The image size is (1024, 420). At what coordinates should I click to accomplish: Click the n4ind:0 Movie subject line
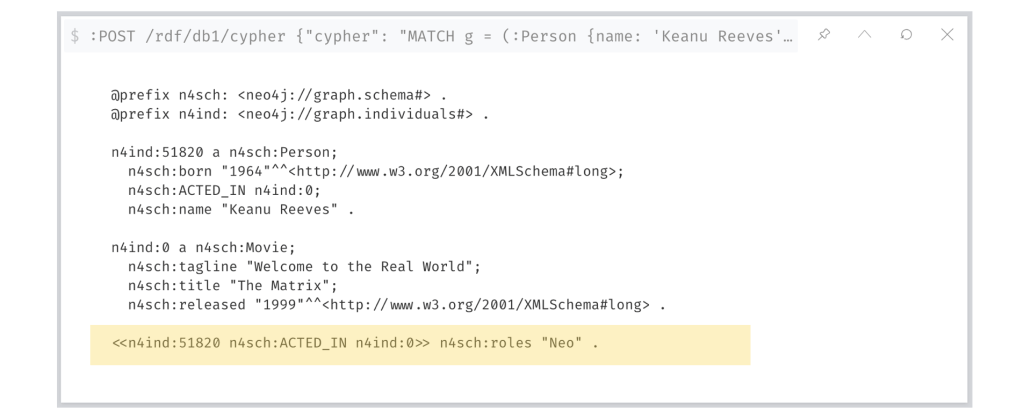[203, 248]
